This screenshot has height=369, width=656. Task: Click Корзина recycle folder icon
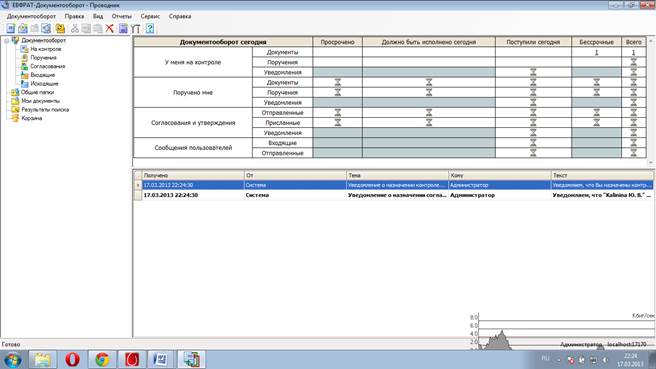coord(15,118)
